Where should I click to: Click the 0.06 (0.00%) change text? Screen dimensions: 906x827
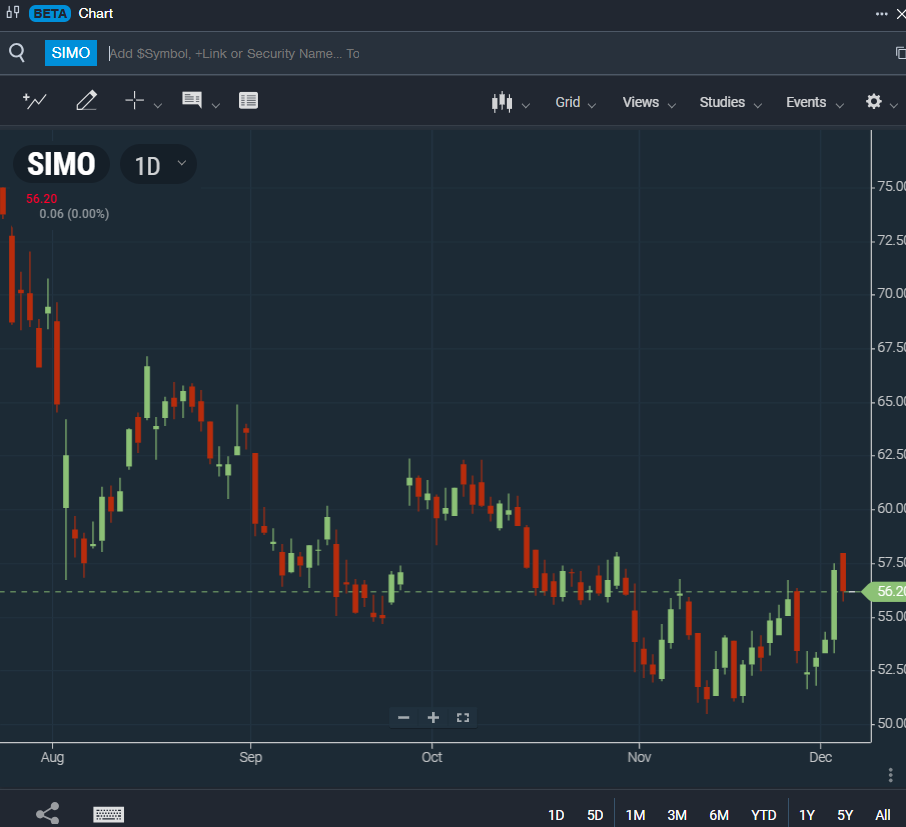pyautogui.click(x=74, y=214)
